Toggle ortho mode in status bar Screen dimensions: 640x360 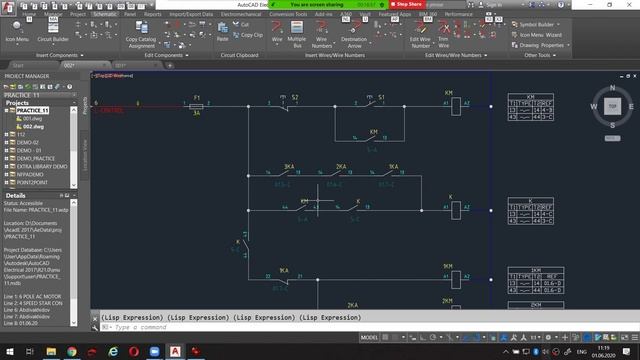point(423,338)
